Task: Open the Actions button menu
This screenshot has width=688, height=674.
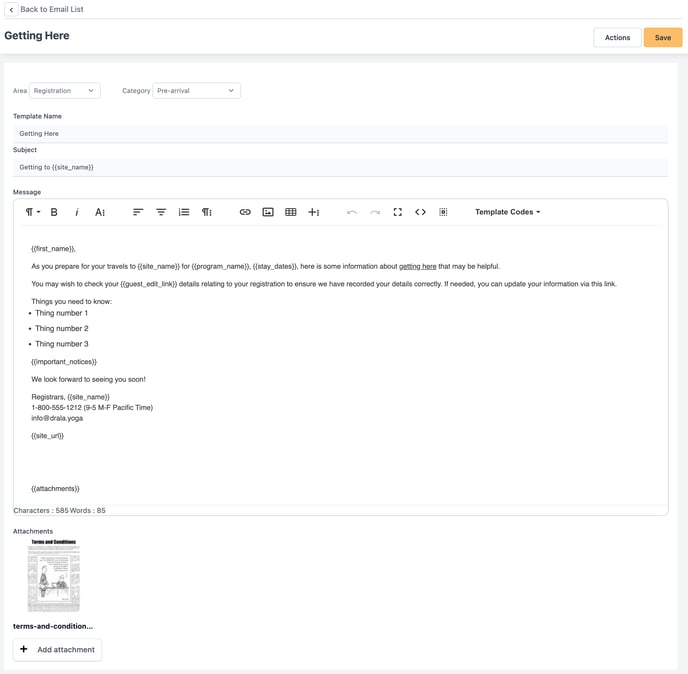Action: tap(617, 38)
